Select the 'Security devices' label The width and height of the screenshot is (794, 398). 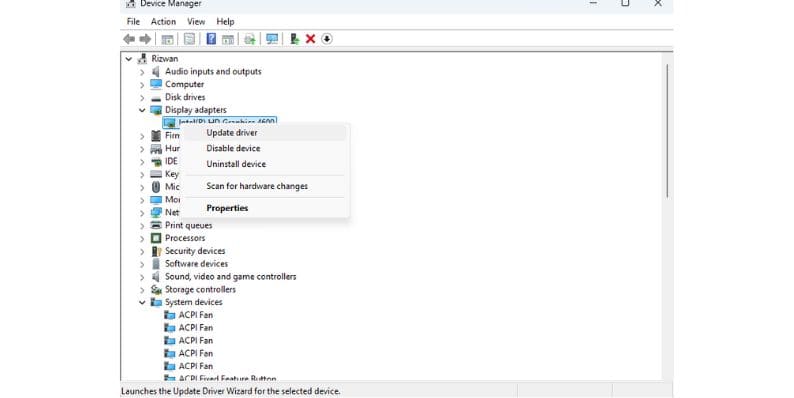point(195,251)
